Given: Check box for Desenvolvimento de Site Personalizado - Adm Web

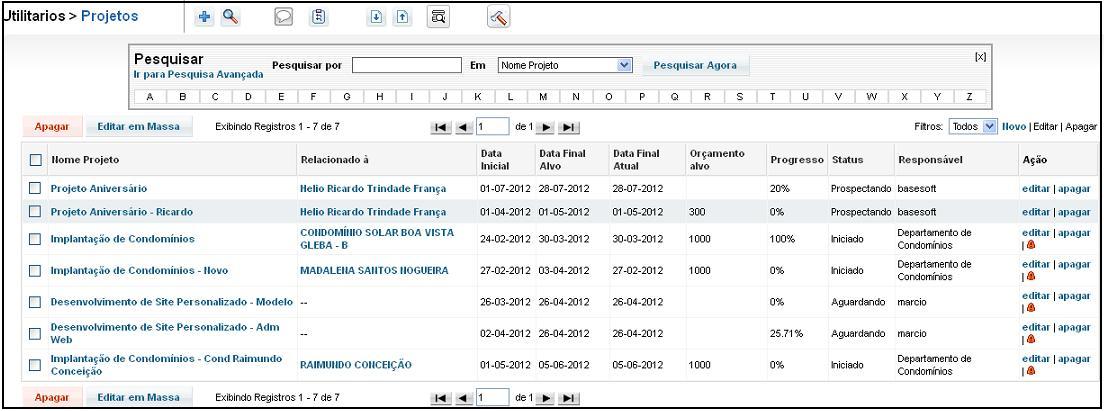Looking at the screenshot, I should pos(34,333).
